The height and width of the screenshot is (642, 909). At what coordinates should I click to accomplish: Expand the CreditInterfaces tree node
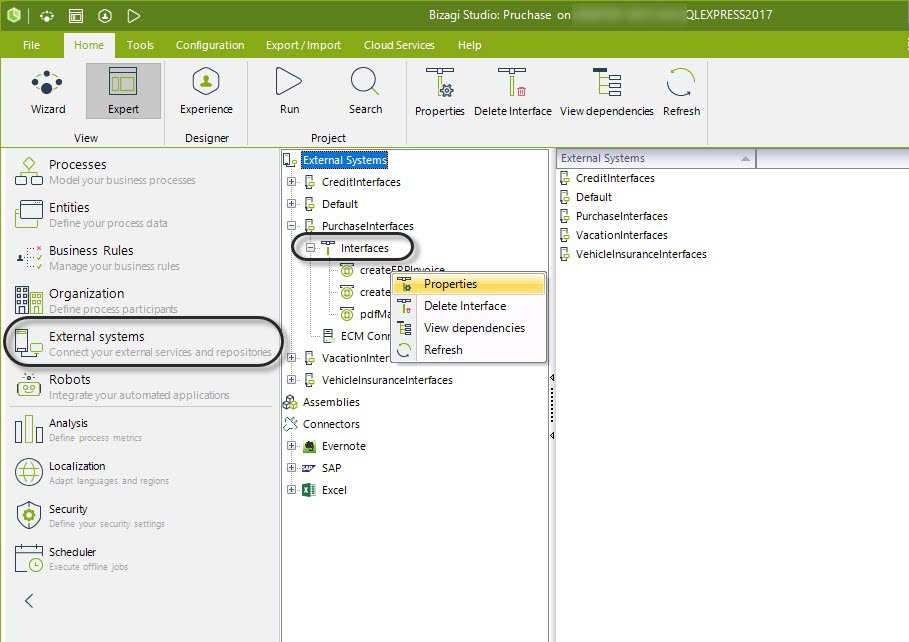tap(291, 182)
